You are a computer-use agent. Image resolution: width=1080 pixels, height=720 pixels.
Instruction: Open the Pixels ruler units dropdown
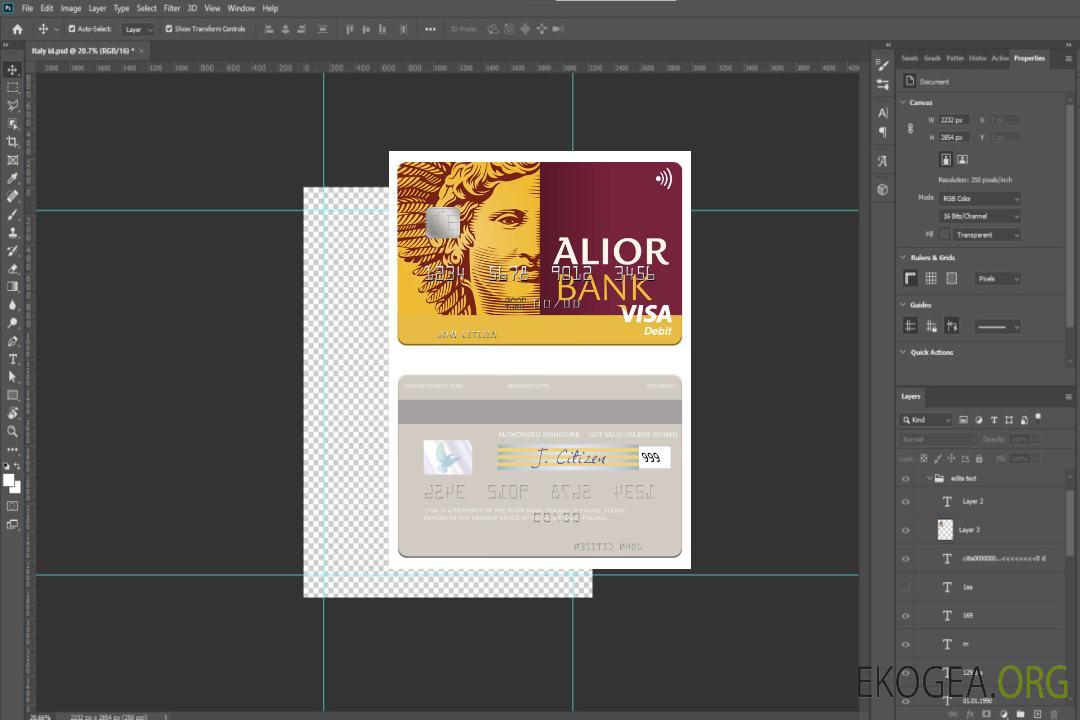click(x=998, y=279)
